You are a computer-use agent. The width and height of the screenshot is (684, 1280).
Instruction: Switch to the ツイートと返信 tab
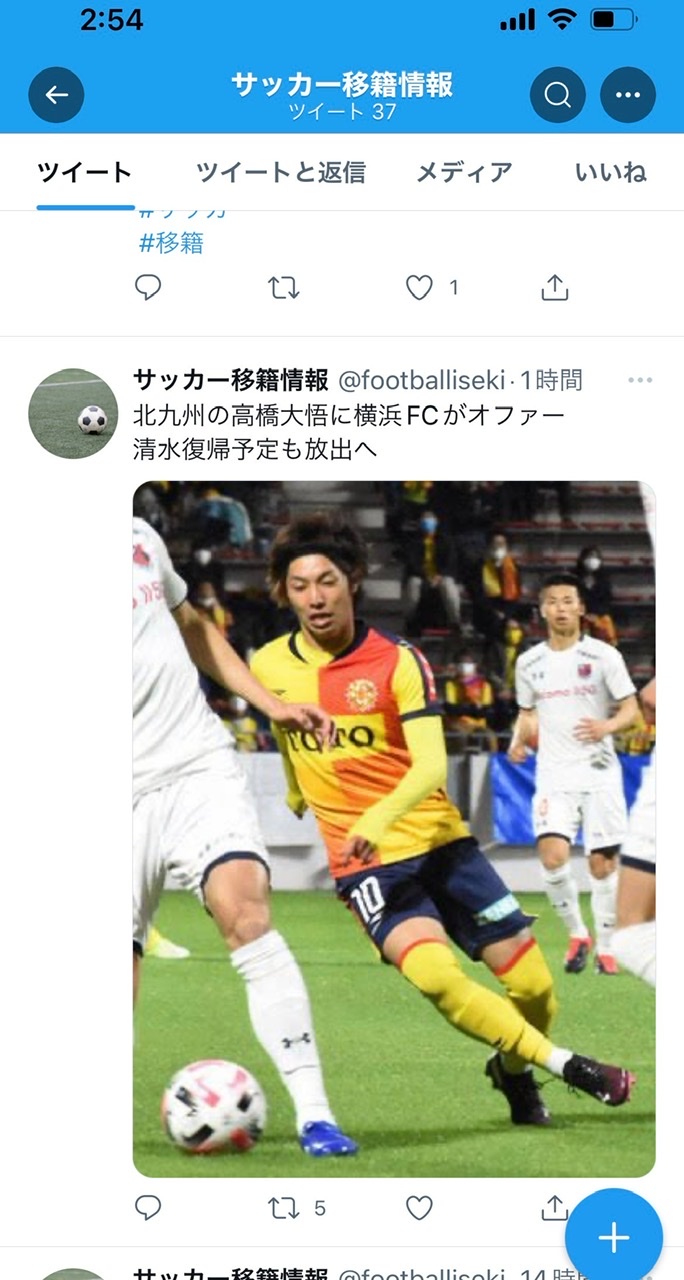coord(280,172)
